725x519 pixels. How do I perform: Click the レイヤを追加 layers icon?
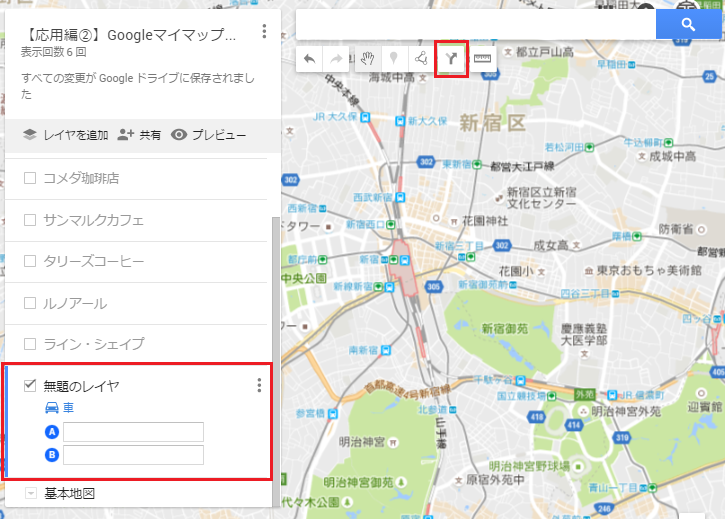click(x=30, y=135)
